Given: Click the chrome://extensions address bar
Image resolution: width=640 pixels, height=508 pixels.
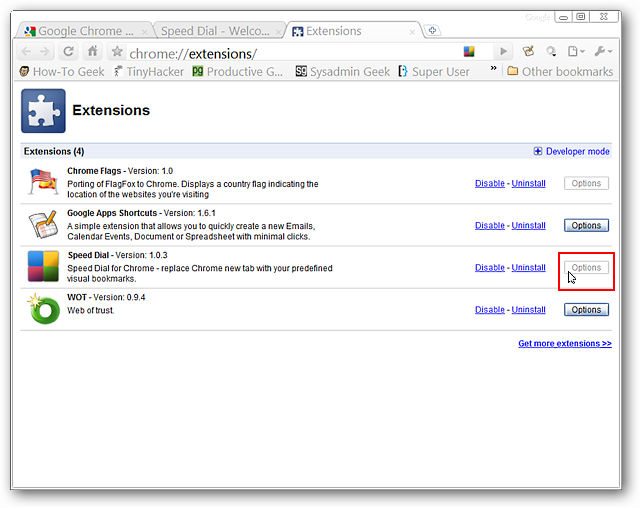Looking at the screenshot, I should tap(290, 52).
